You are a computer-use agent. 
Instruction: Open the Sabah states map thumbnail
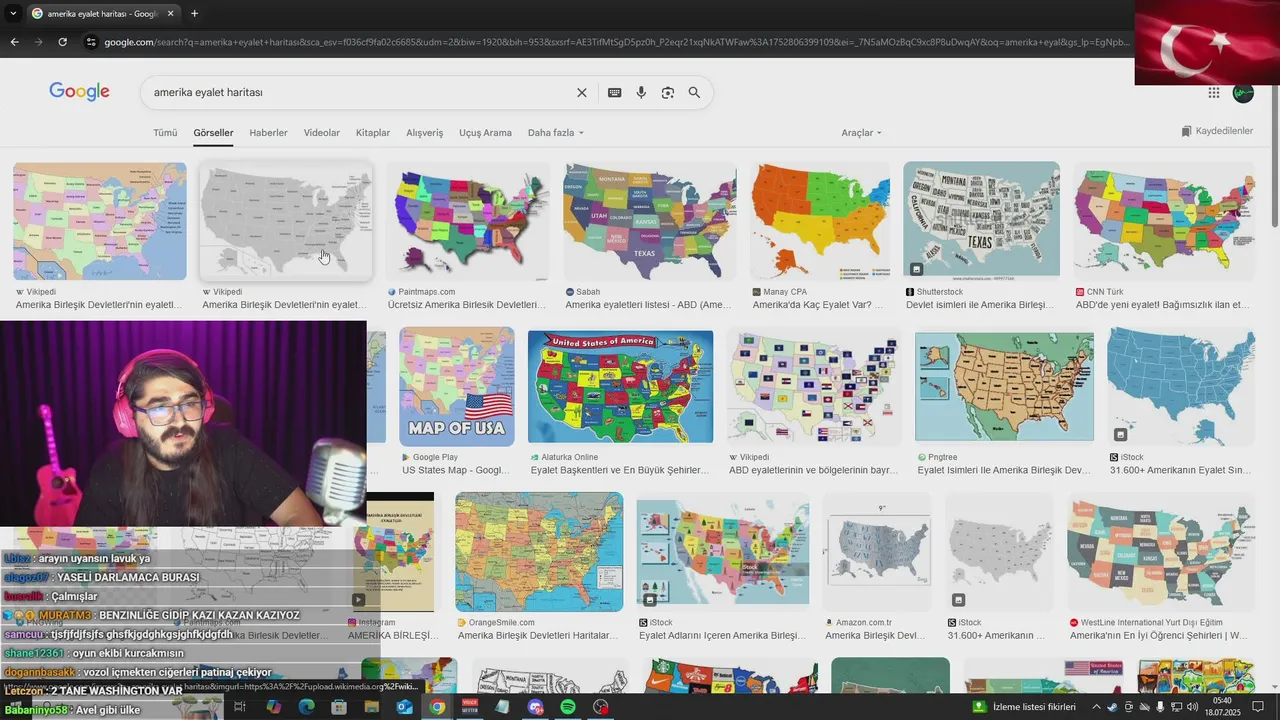coord(650,221)
